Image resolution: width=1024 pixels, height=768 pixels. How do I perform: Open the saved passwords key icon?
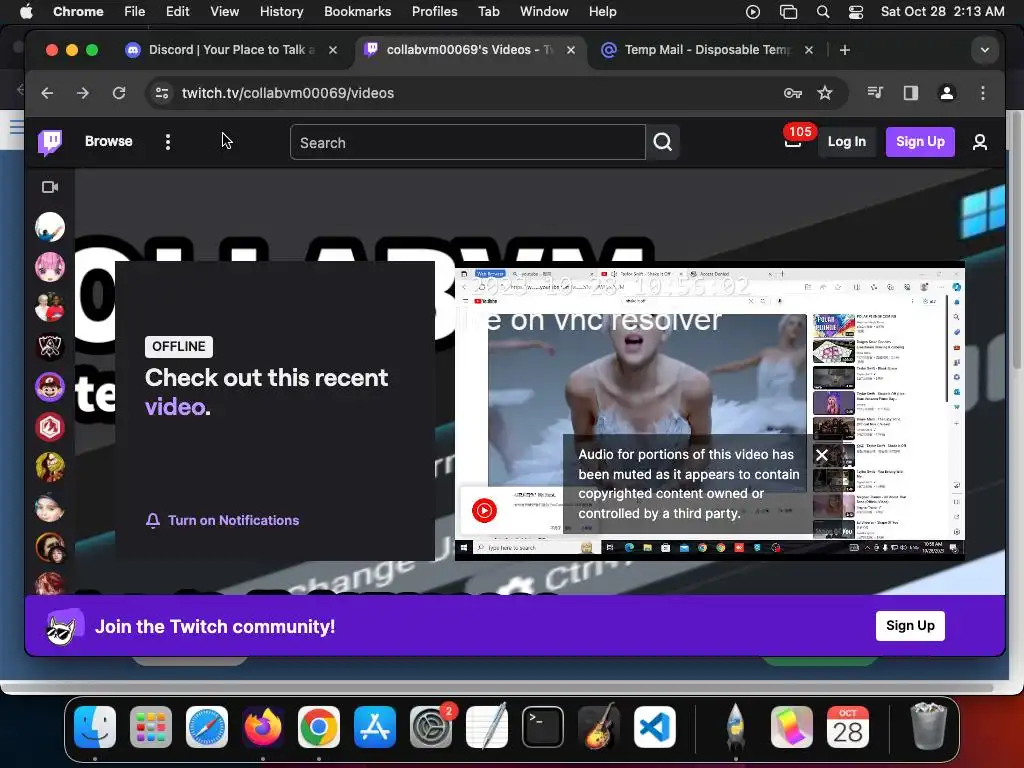point(793,93)
